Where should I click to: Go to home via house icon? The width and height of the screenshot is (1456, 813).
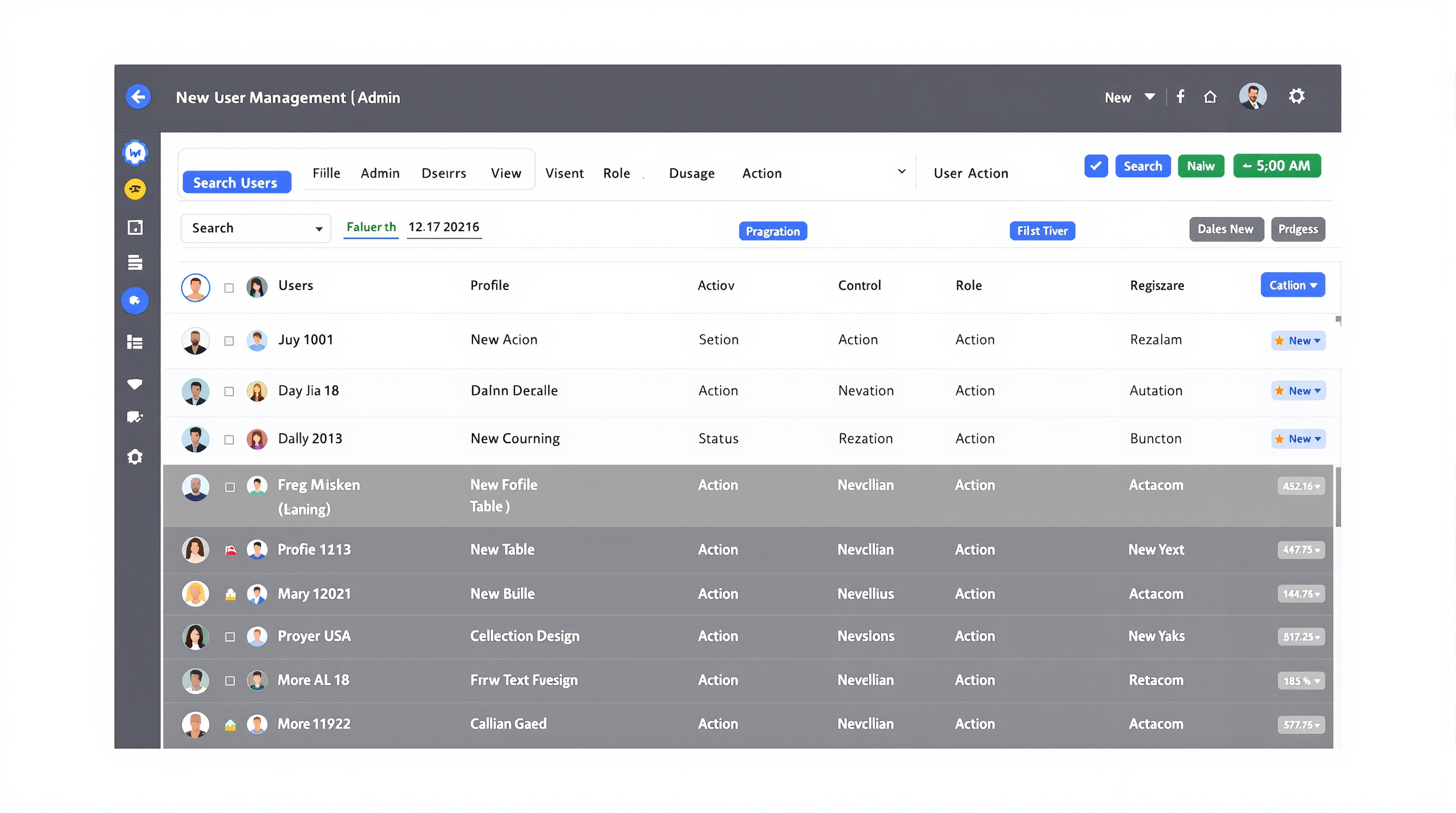(1209, 97)
